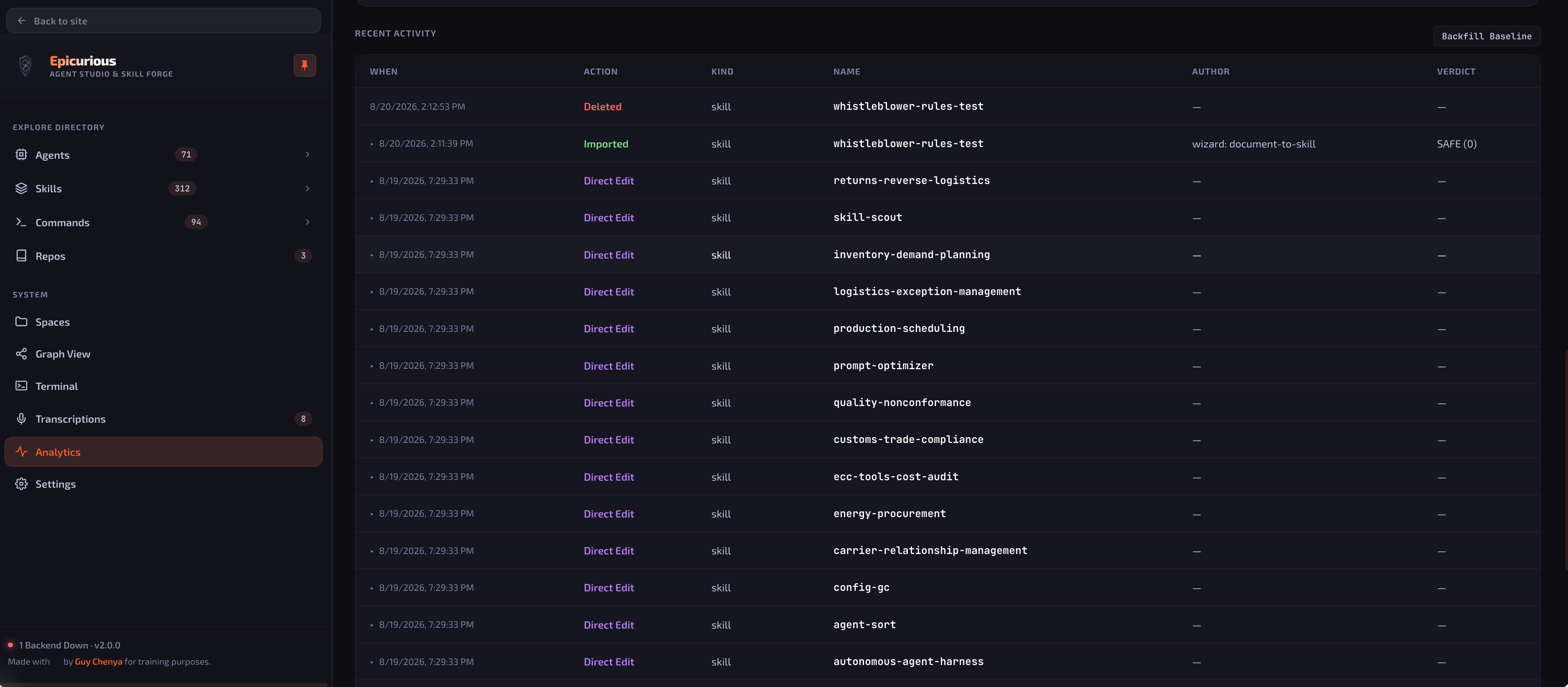Open Agents in the sidebar
Image resolution: width=1568 pixels, height=687 pixels.
point(163,154)
